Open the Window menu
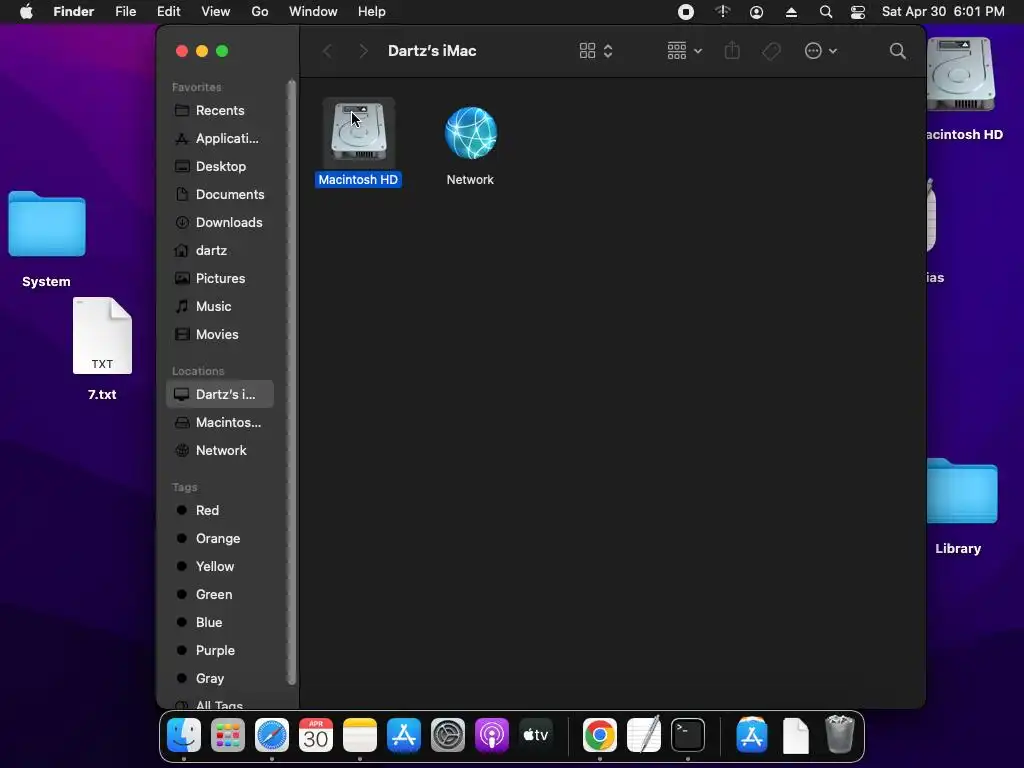 (x=313, y=12)
